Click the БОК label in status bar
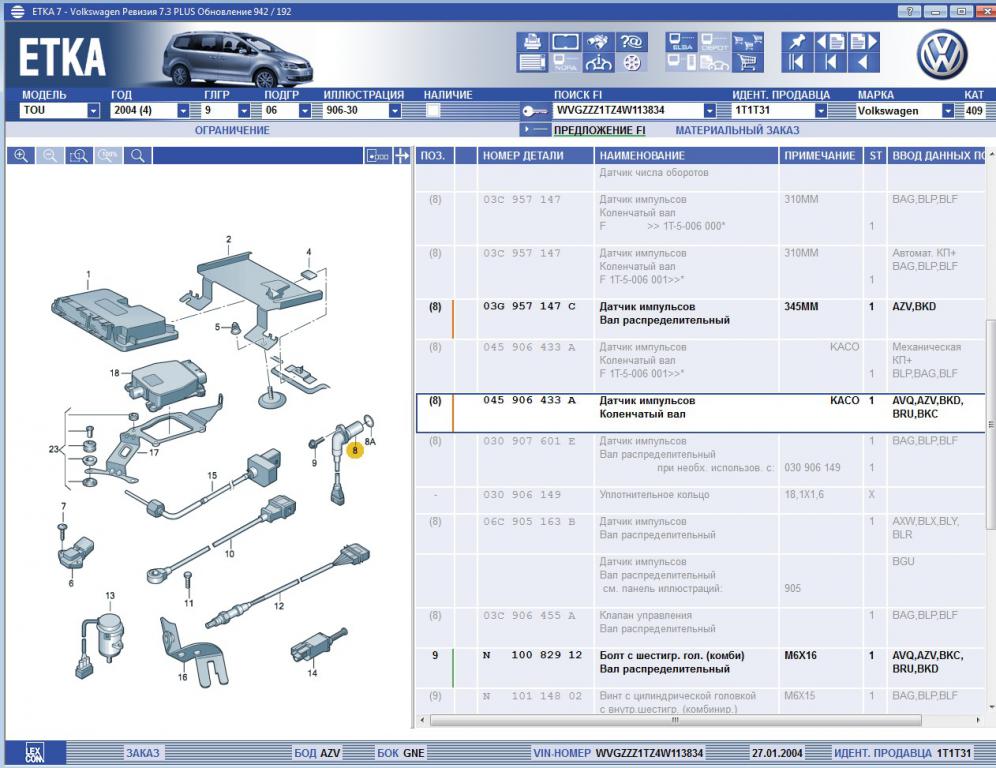996x768 pixels. click(x=388, y=753)
